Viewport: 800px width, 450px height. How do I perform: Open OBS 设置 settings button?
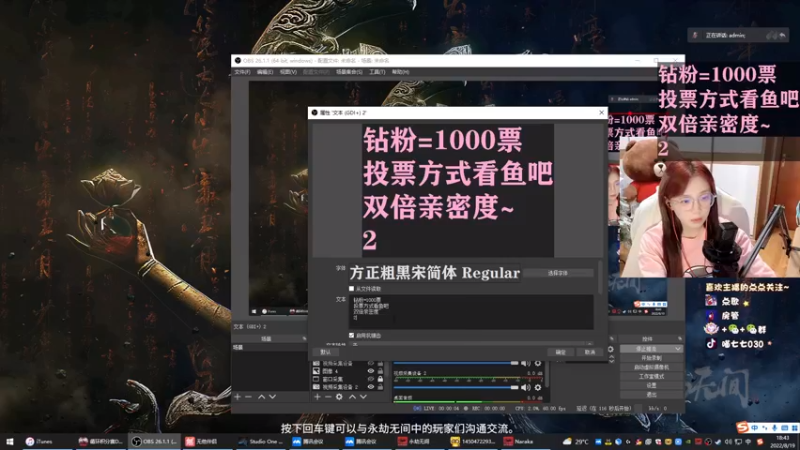(x=652, y=386)
